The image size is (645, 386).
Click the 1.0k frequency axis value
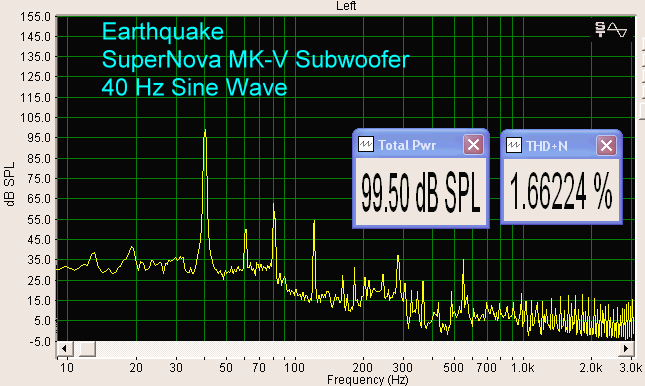coord(522,367)
